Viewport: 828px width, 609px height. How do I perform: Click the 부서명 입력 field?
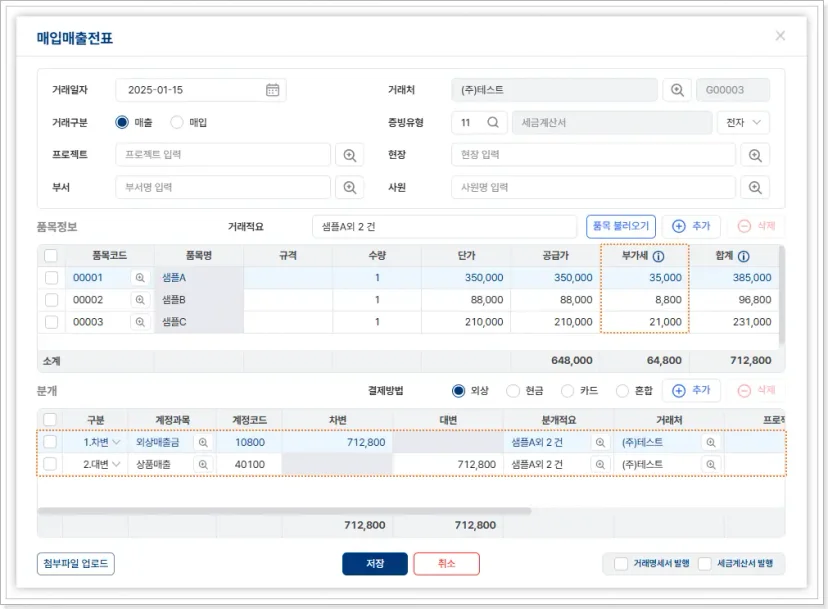click(x=223, y=187)
